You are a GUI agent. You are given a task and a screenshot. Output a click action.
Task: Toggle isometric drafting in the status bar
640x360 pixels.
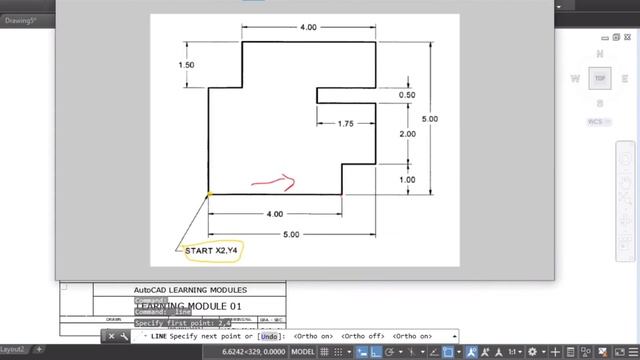point(411,352)
